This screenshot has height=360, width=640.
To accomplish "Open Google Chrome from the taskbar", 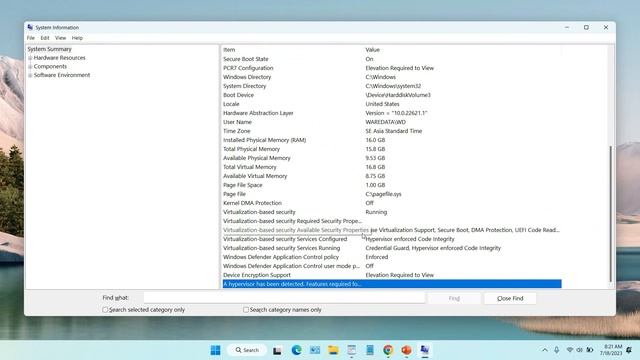I will click(388, 350).
